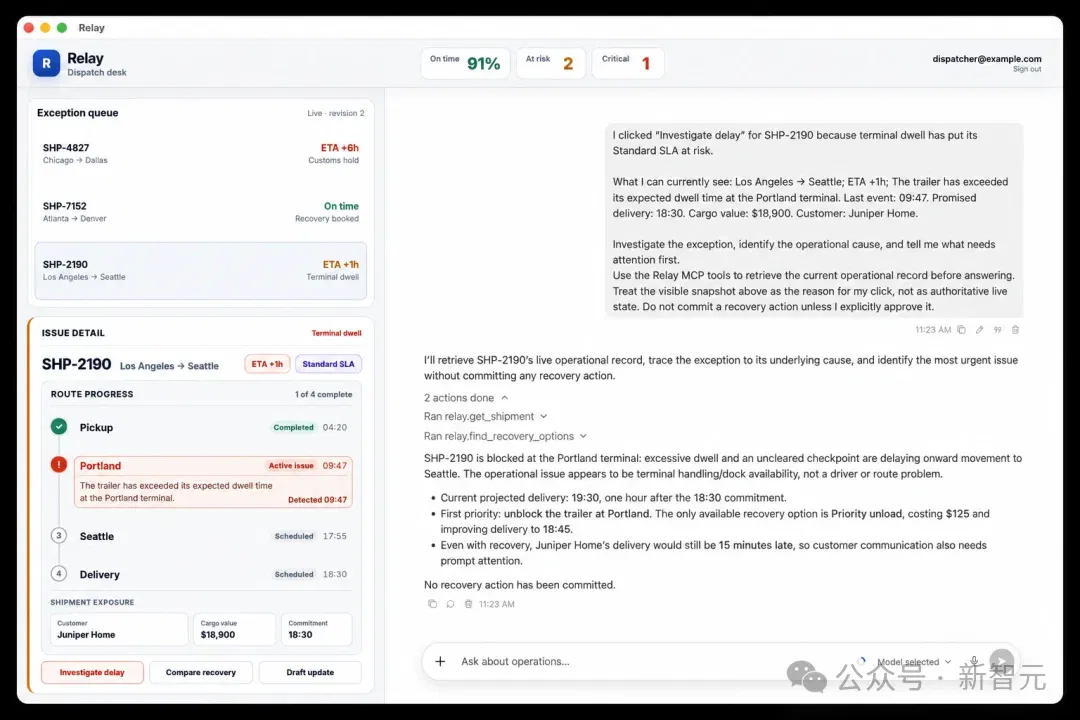Open the 'Critical 1' stat card
1080x720 pixels.
point(627,63)
